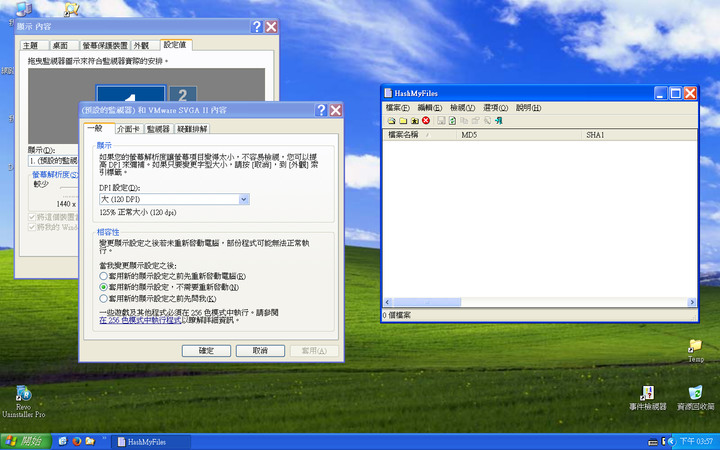720x450 pixels.
Task: Click HashMyFiles Add Files toolbar icon
Action: (x=391, y=121)
